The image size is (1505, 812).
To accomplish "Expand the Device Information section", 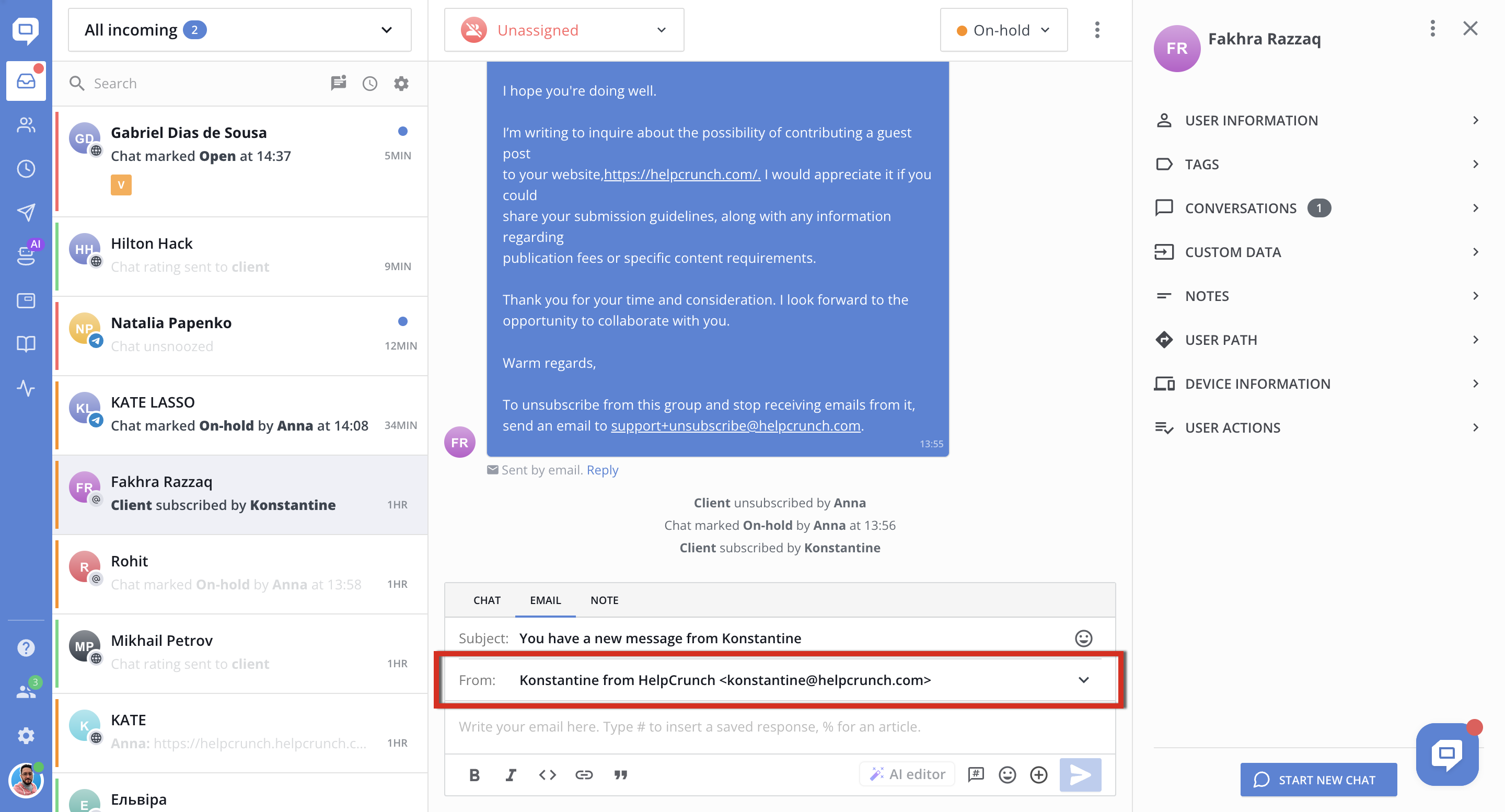I will (1318, 384).
